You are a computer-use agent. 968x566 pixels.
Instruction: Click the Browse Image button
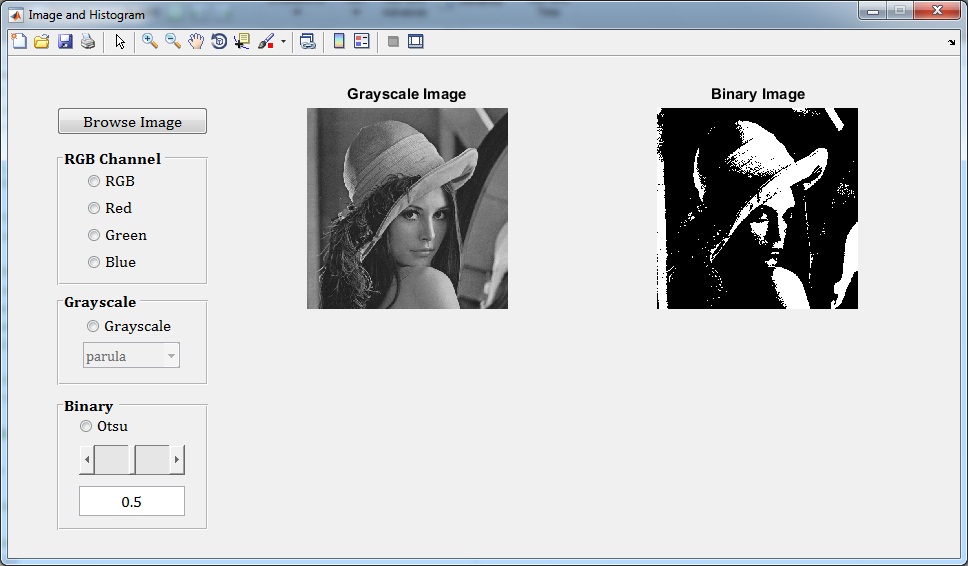(132, 122)
